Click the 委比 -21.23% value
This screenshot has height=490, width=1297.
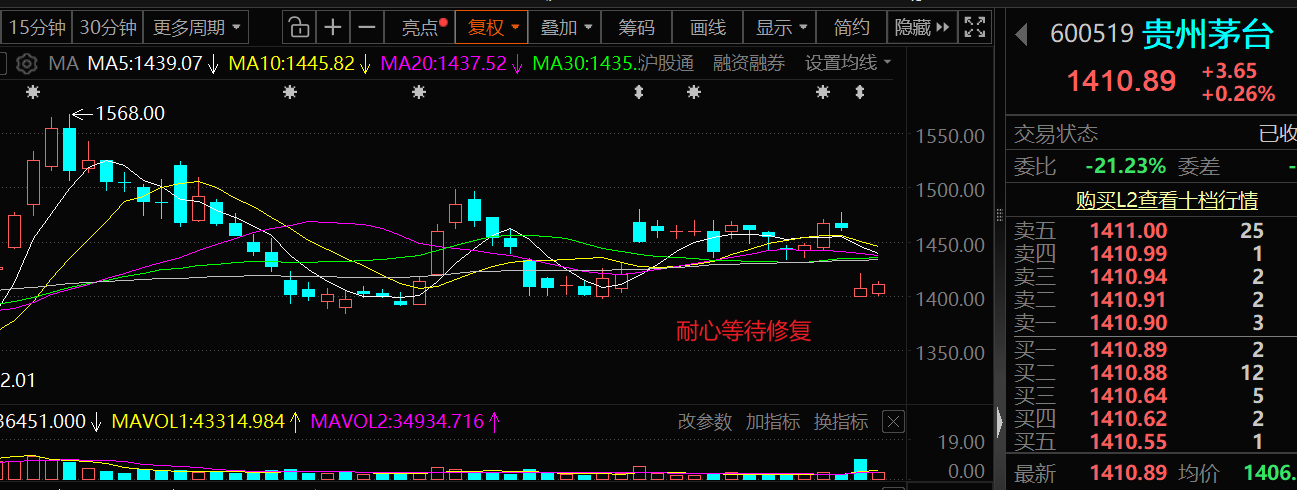click(1126, 166)
